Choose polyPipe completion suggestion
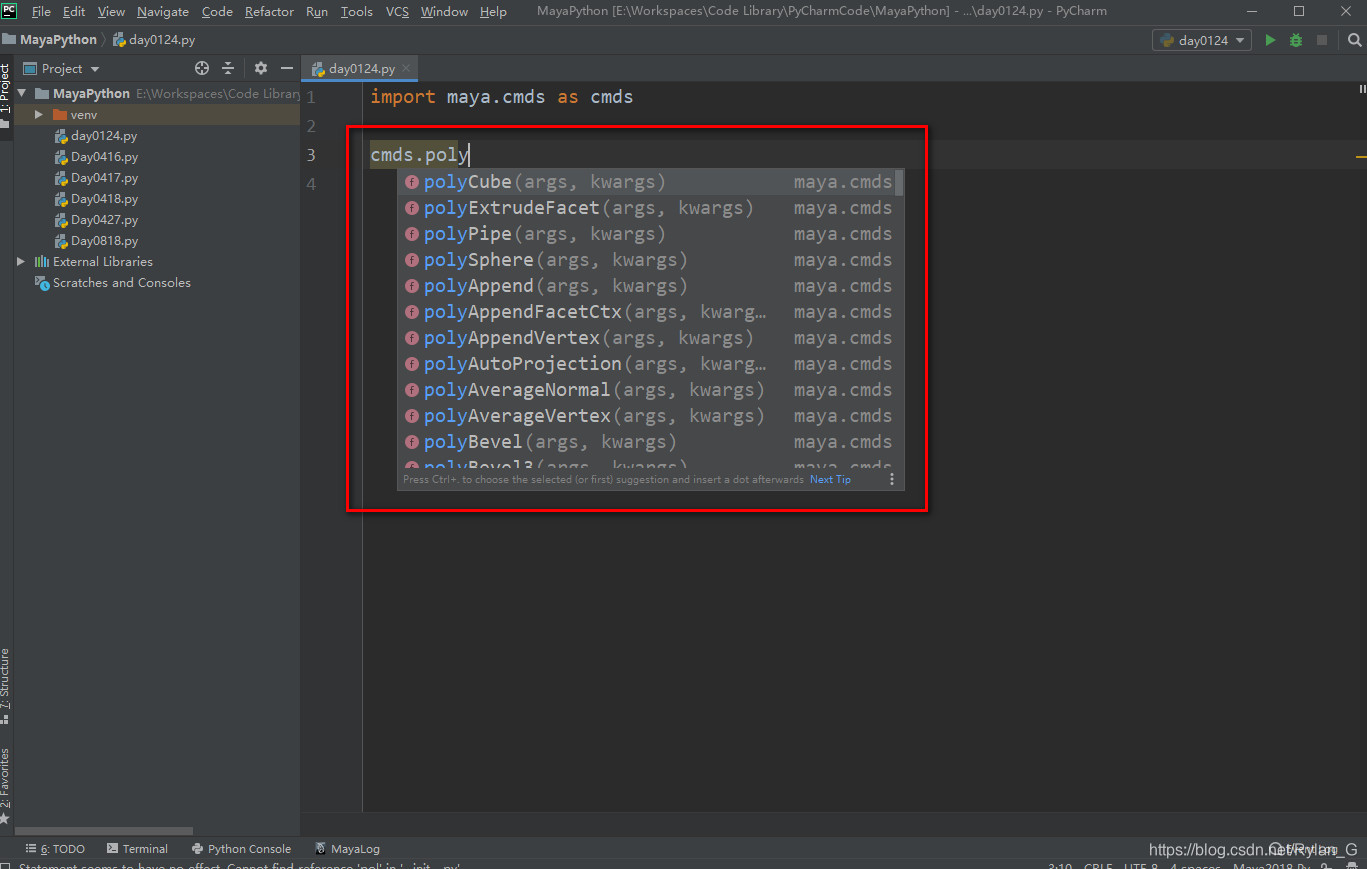1367x869 pixels. (x=648, y=234)
